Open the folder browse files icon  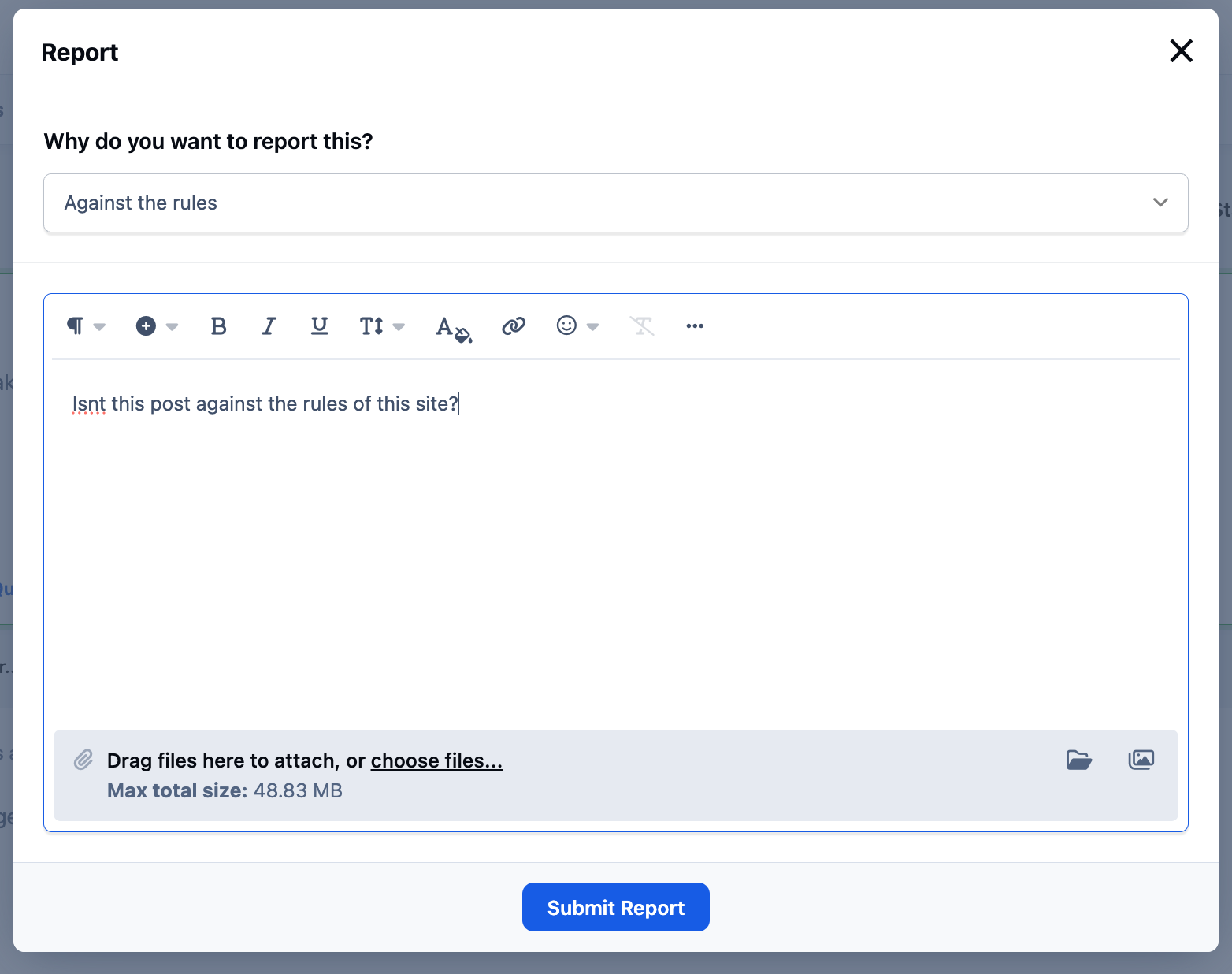click(1079, 760)
